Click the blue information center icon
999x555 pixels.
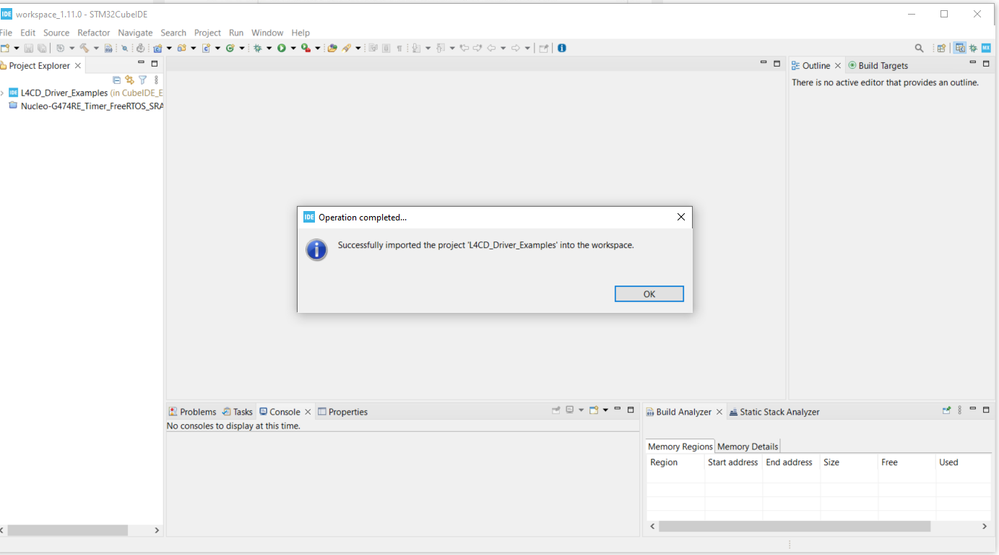[561, 48]
